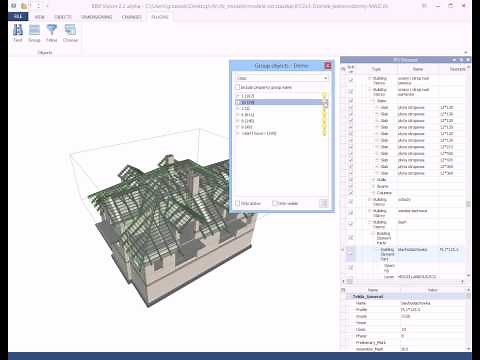Viewport: 480px width, 360px height.
Task: Click the Filter funnel icon
Action: point(52,30)
